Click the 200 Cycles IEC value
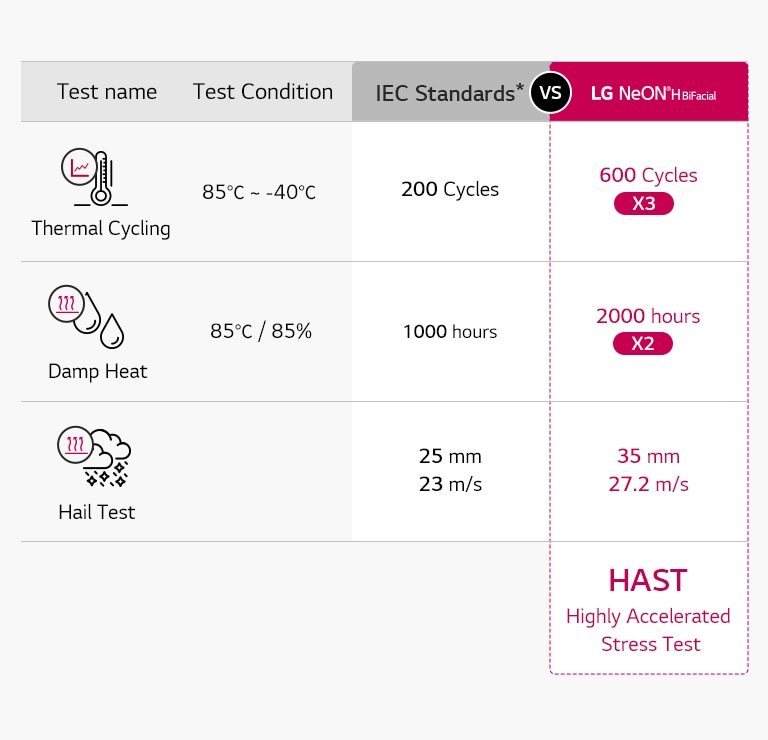This screenshot has height=740, width=768. click(450, 189)
